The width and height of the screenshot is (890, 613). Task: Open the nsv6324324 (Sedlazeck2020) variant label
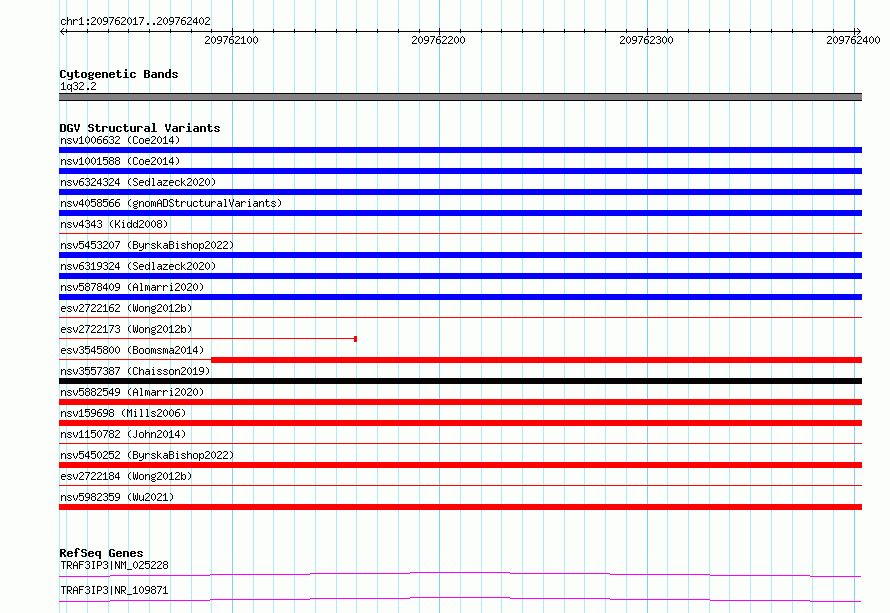tap(138, 182)
